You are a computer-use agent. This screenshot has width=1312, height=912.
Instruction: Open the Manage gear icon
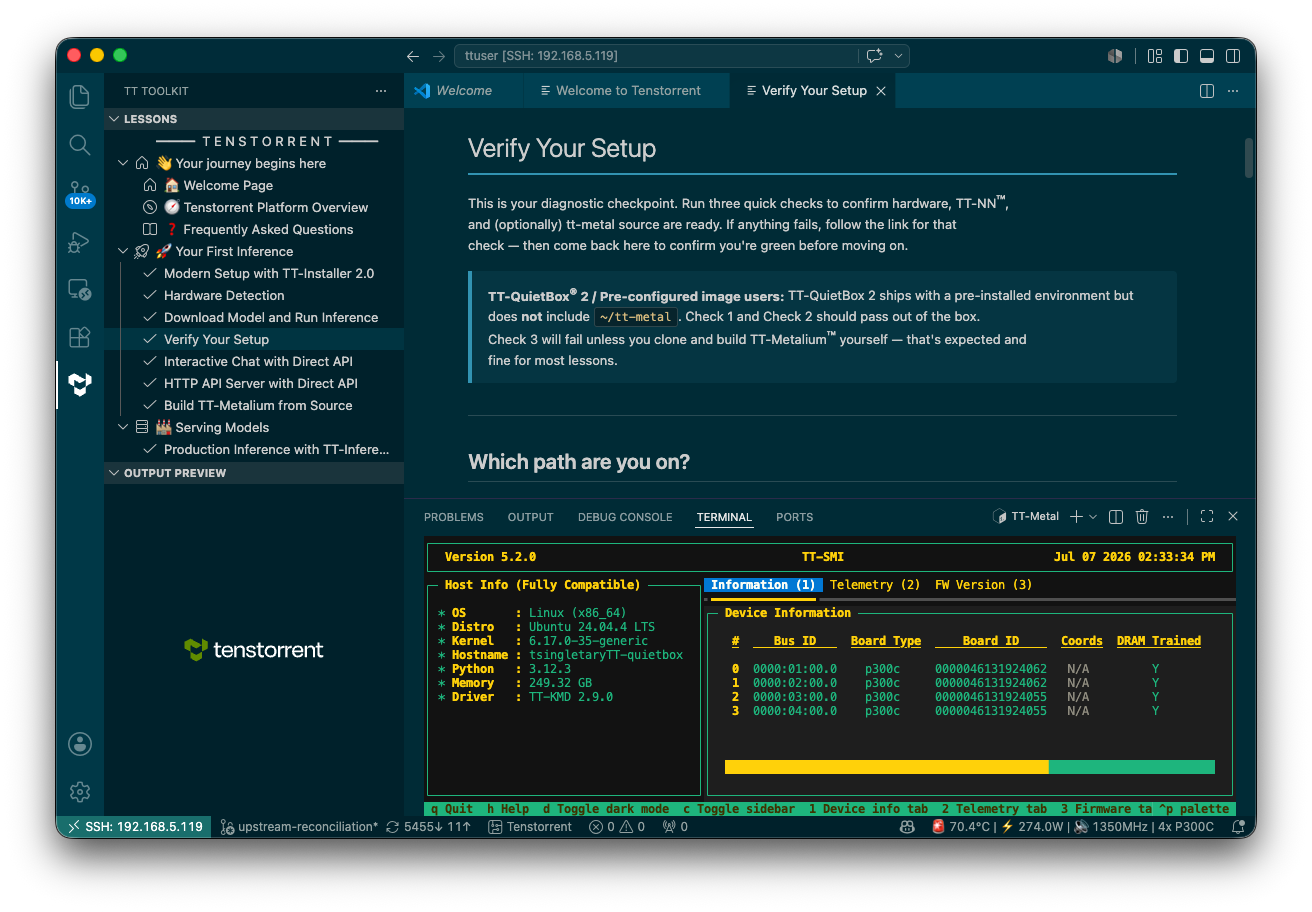click(80, 792)
